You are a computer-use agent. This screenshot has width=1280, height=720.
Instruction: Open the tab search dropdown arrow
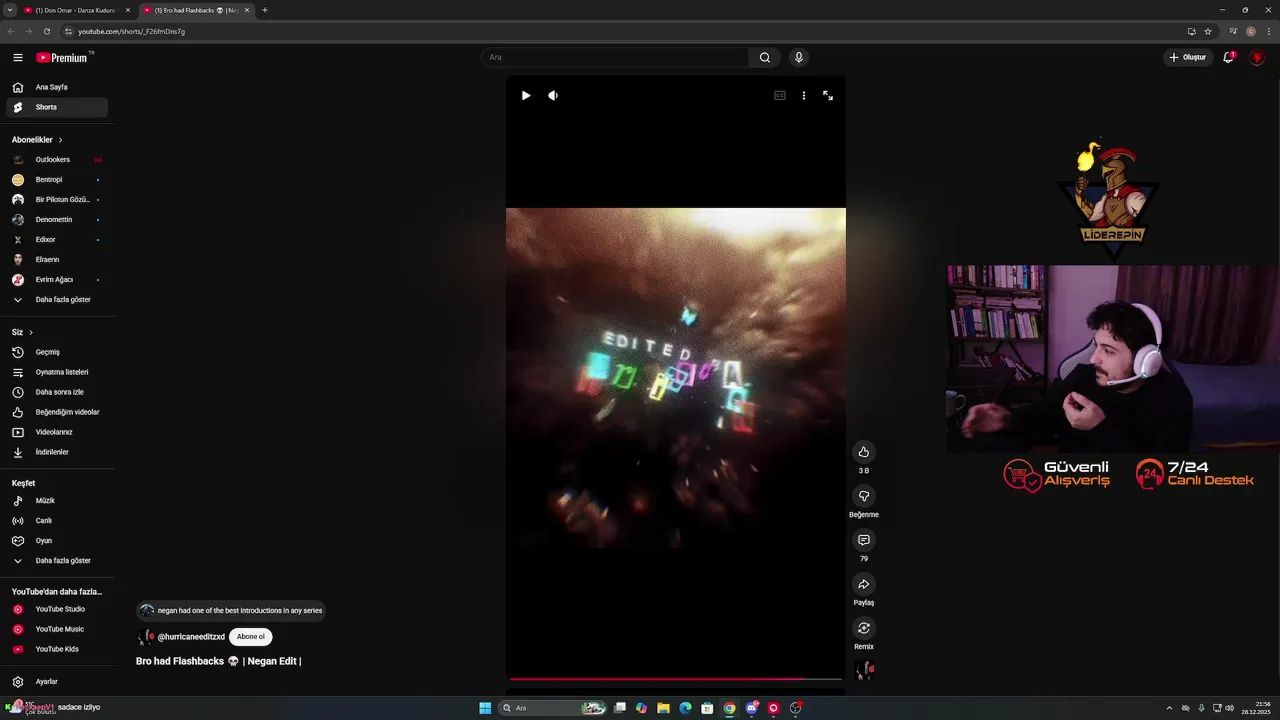pyautogui.click(x=8, y=10)
